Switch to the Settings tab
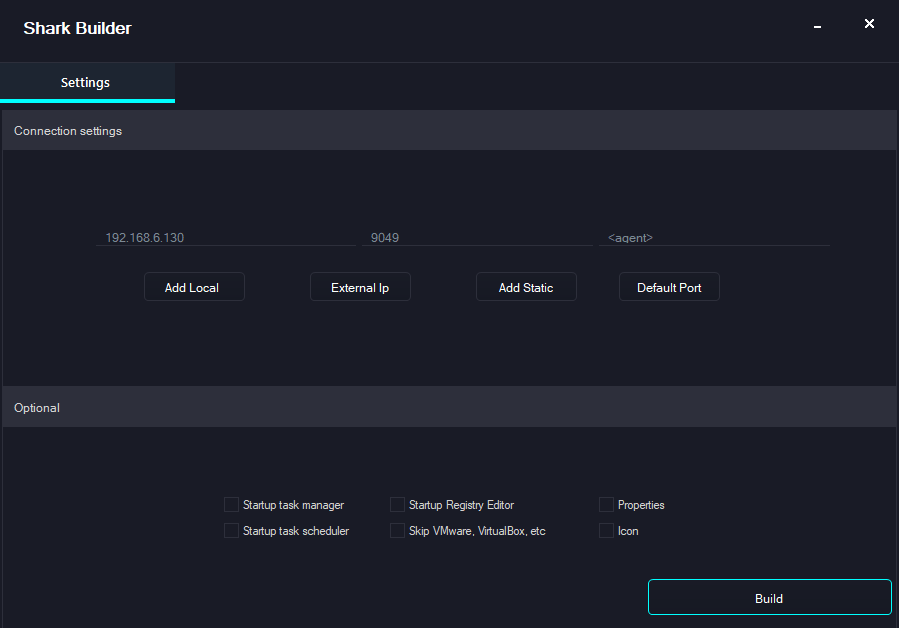This screenshot has height=628, width=899. pos(85,82)
